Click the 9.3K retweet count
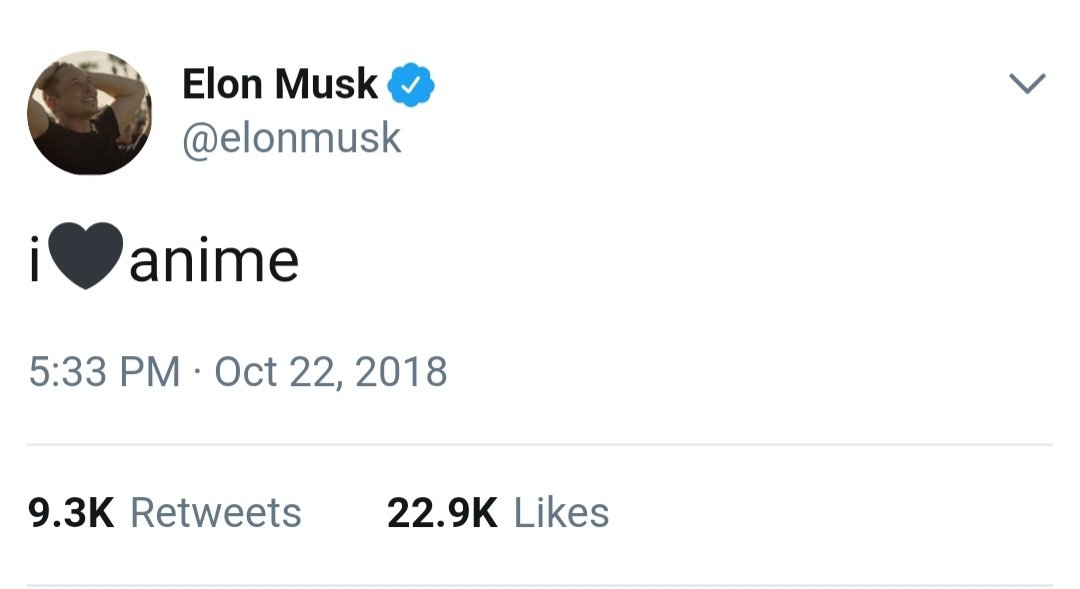 pos(71,513)
